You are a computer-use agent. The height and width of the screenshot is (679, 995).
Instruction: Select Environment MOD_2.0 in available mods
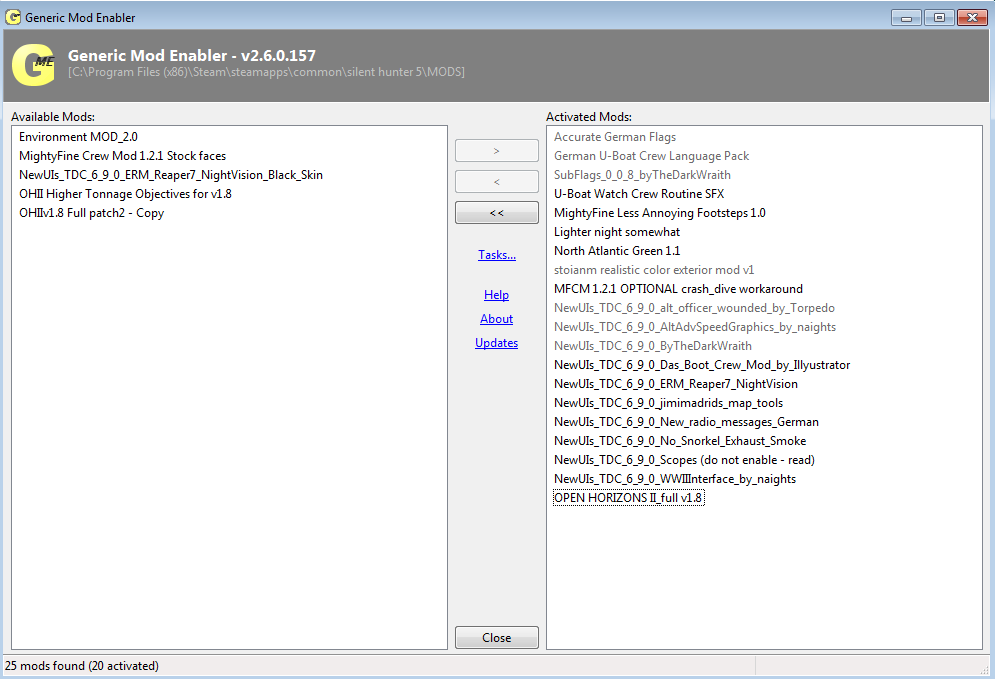[78, 137]
